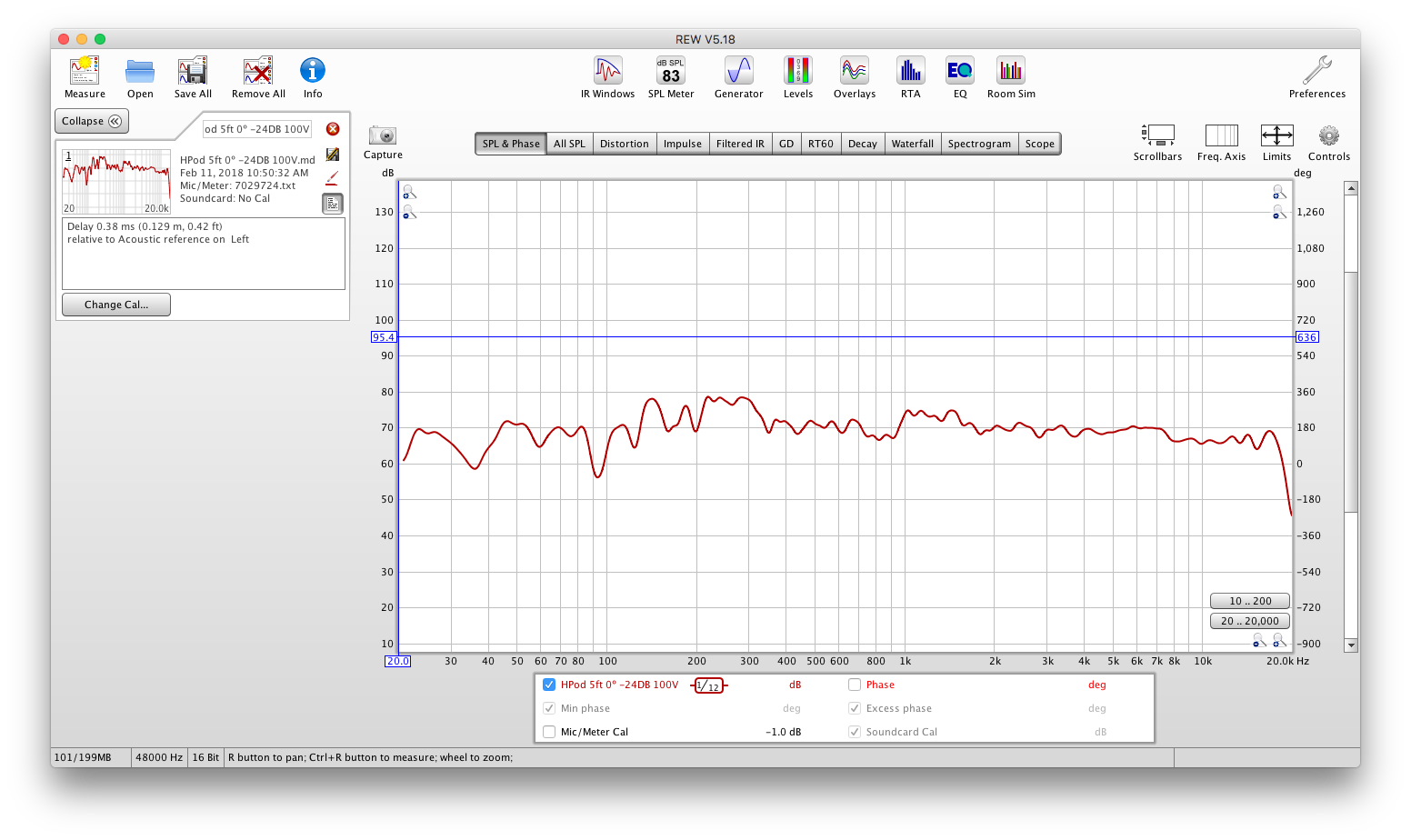
Task: Select the SPL & Phase tab
Action: pos(511,144)
